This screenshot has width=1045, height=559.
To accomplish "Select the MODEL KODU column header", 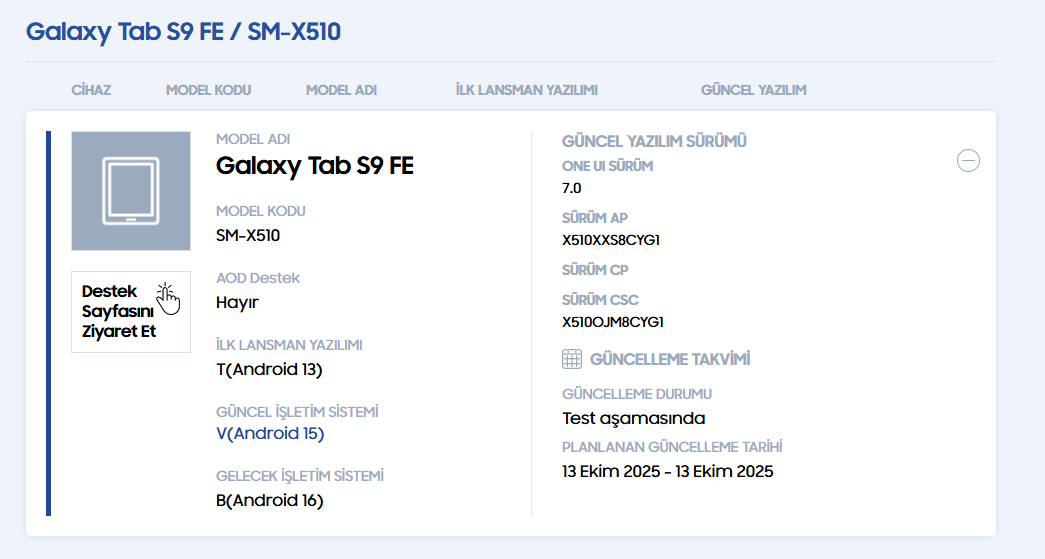I will click(209, 90).
